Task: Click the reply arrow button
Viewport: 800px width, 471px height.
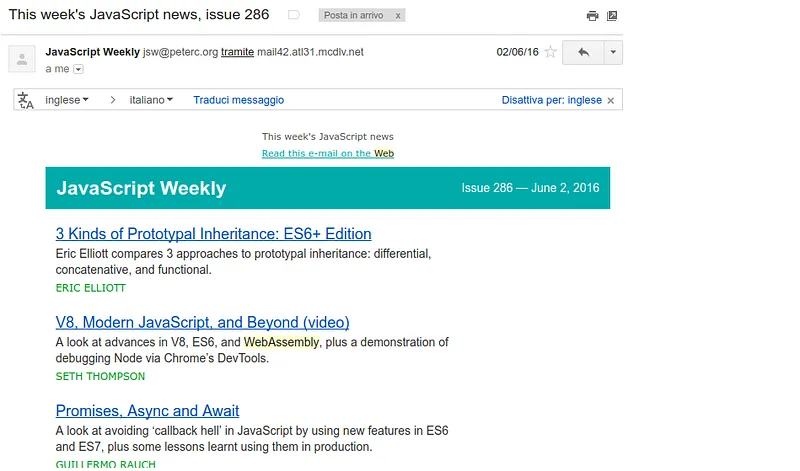Action: point(583,52)
